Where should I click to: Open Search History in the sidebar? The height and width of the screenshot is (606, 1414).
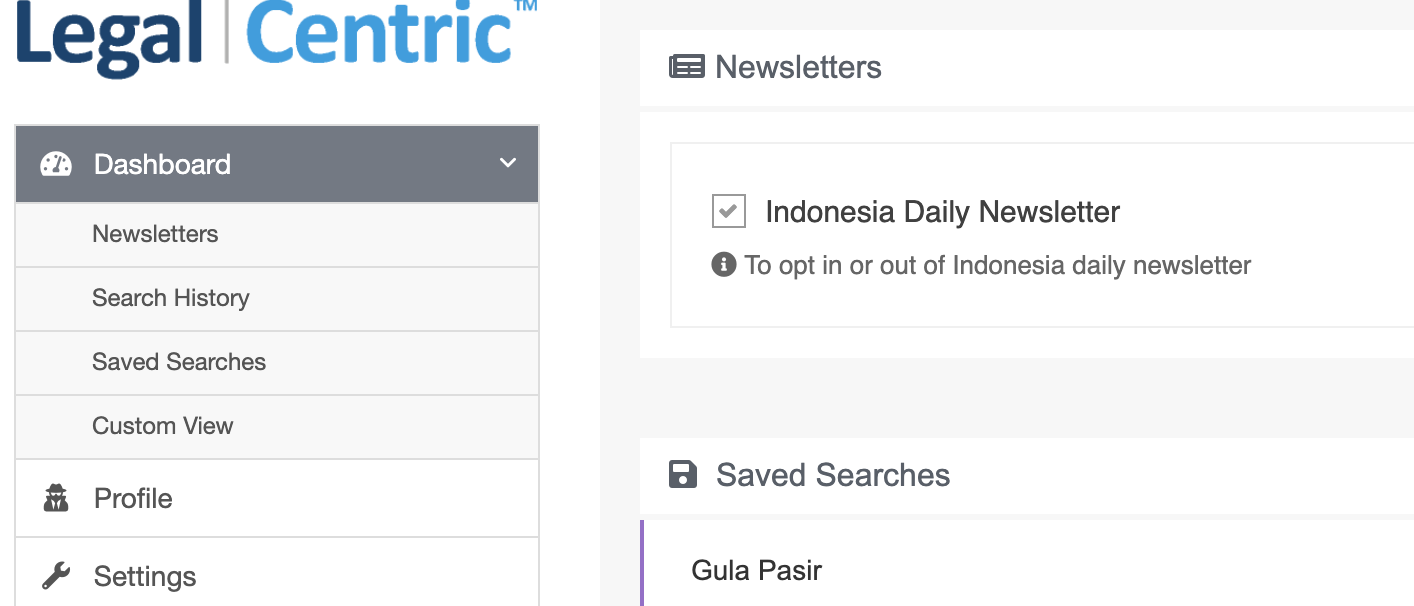(x=171, y=298)
